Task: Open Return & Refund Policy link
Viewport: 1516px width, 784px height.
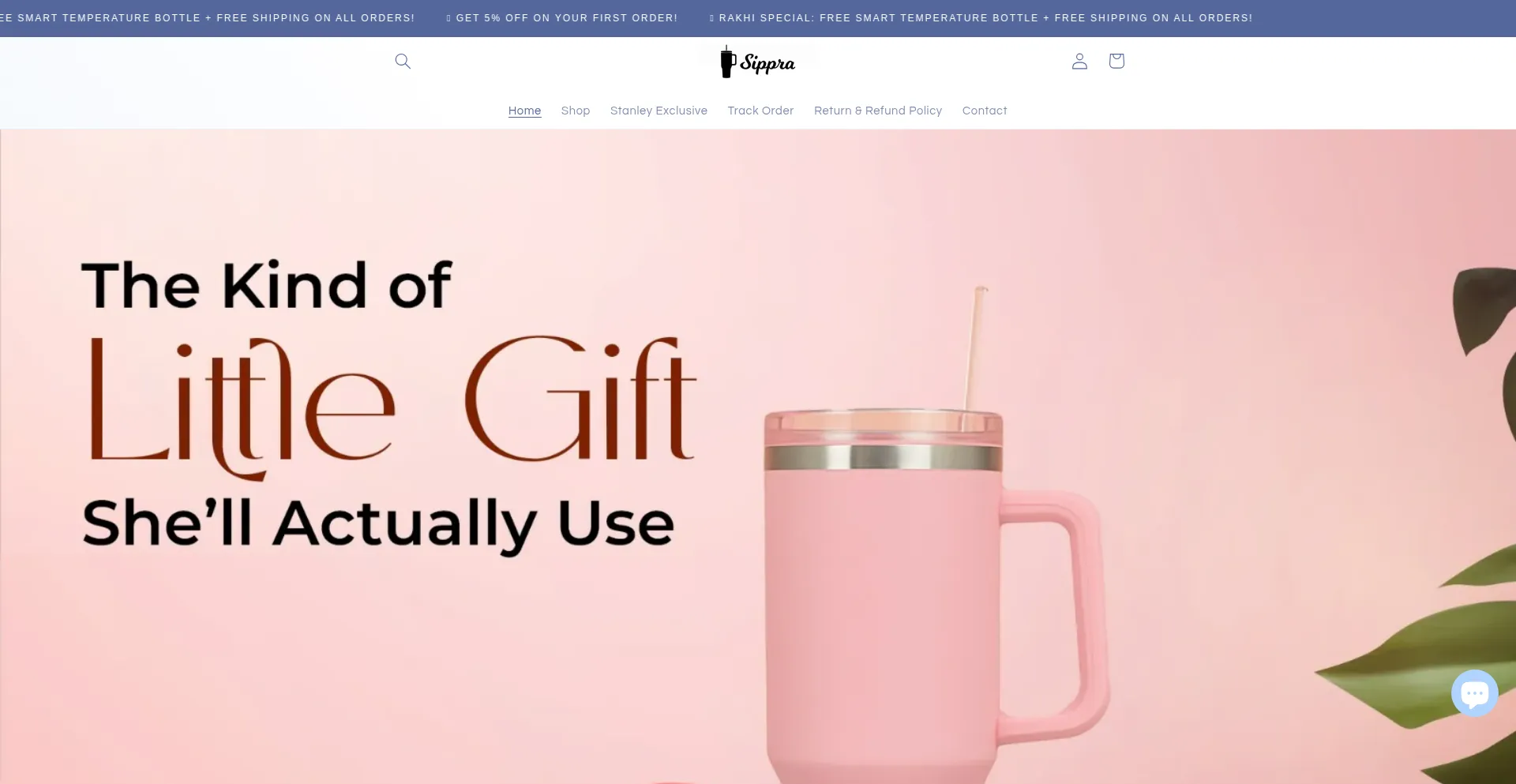Action: point(878,111)
